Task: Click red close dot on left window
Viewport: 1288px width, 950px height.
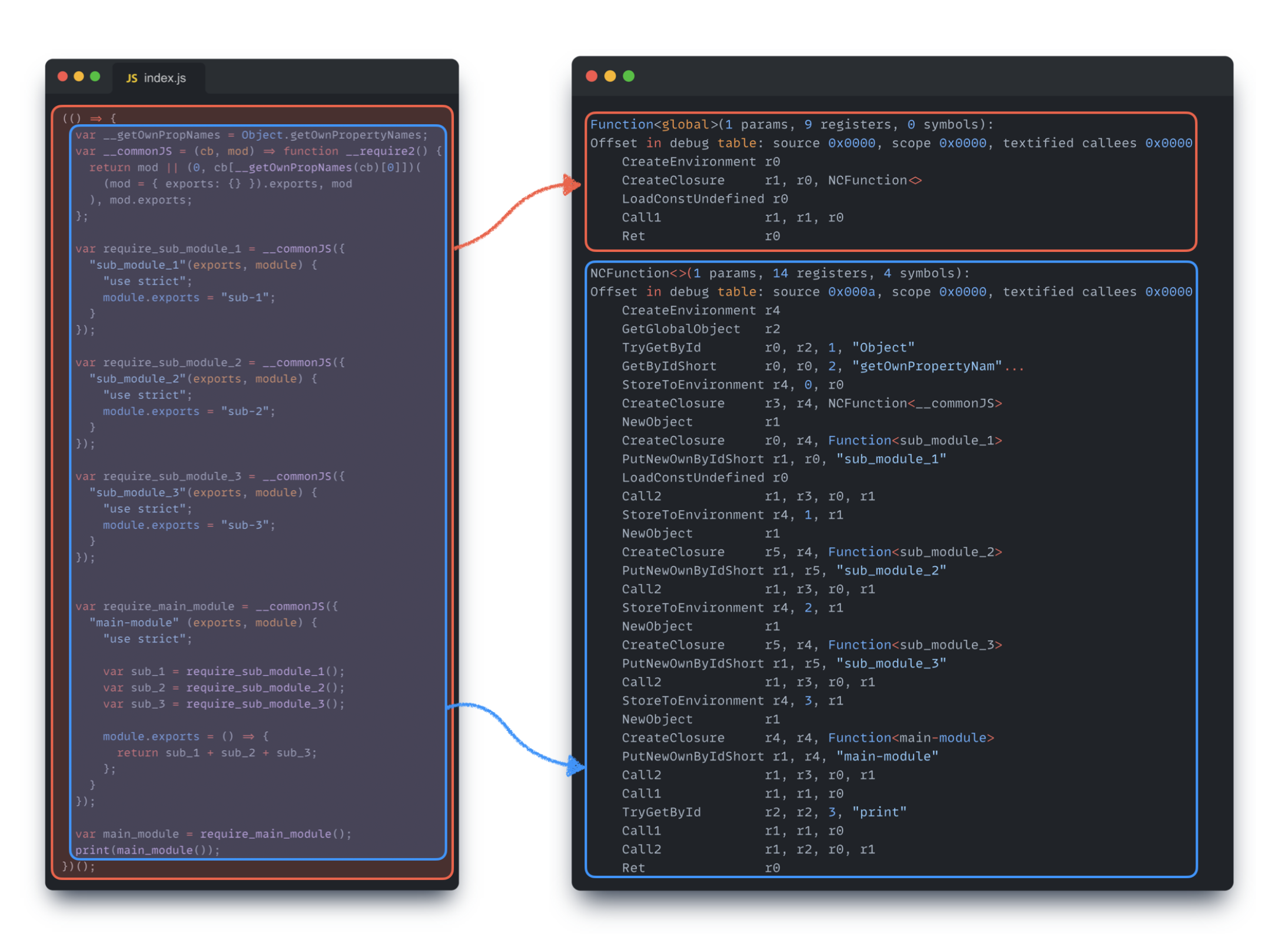Action: pyautogui.click(x=63, y=77)
